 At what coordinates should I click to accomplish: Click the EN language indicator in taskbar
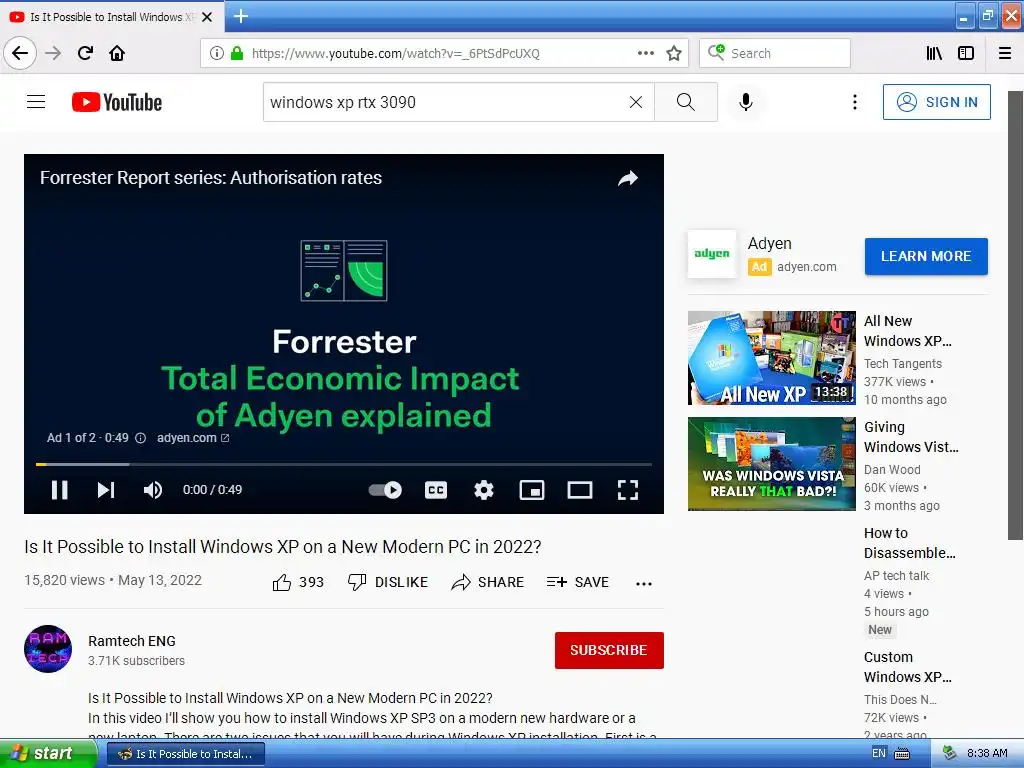(879, 754)
